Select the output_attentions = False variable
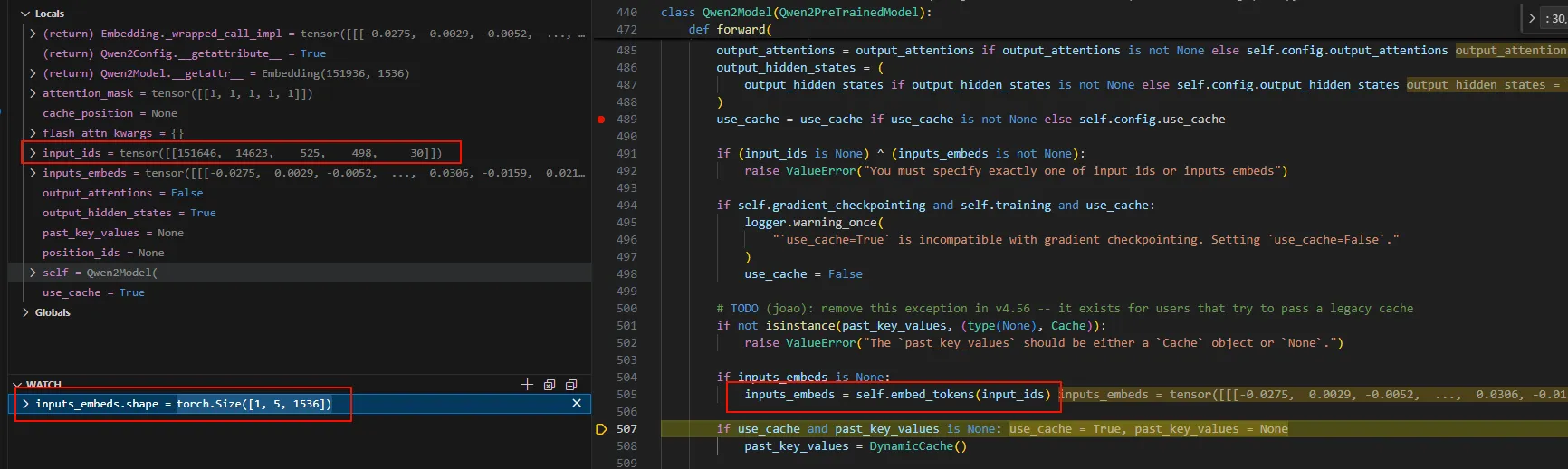The width and height of the screenshot is (1568, 469). coord(300,193)
